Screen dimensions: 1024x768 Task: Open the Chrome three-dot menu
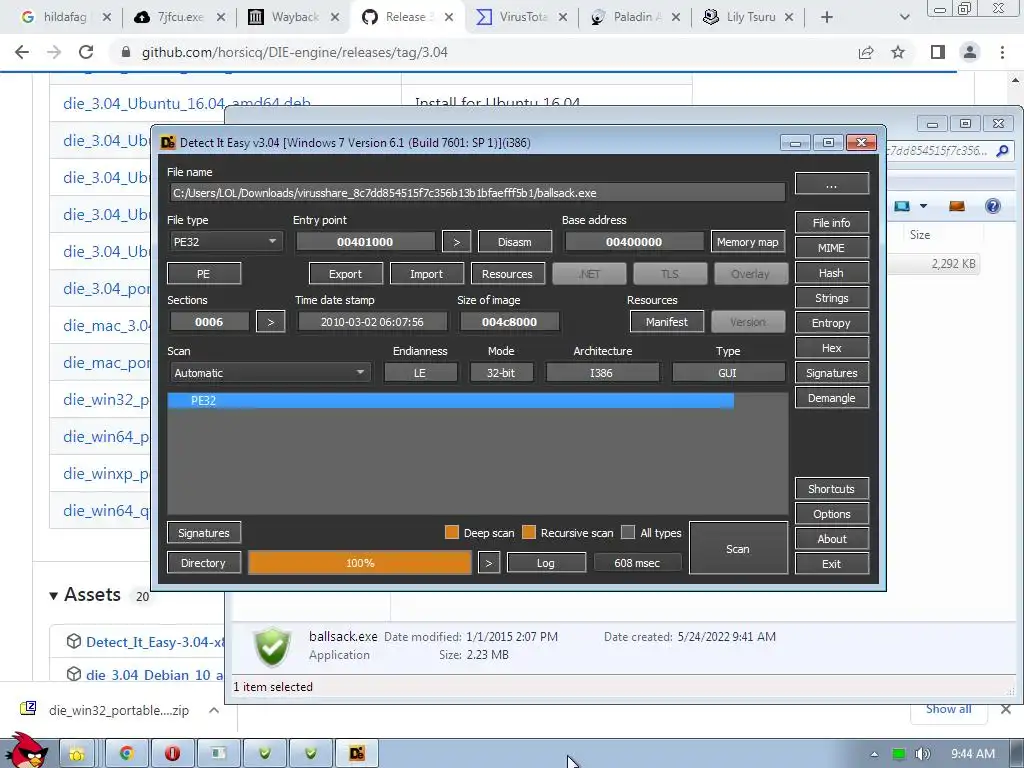pyautogui.click(x=1002, y=52)
